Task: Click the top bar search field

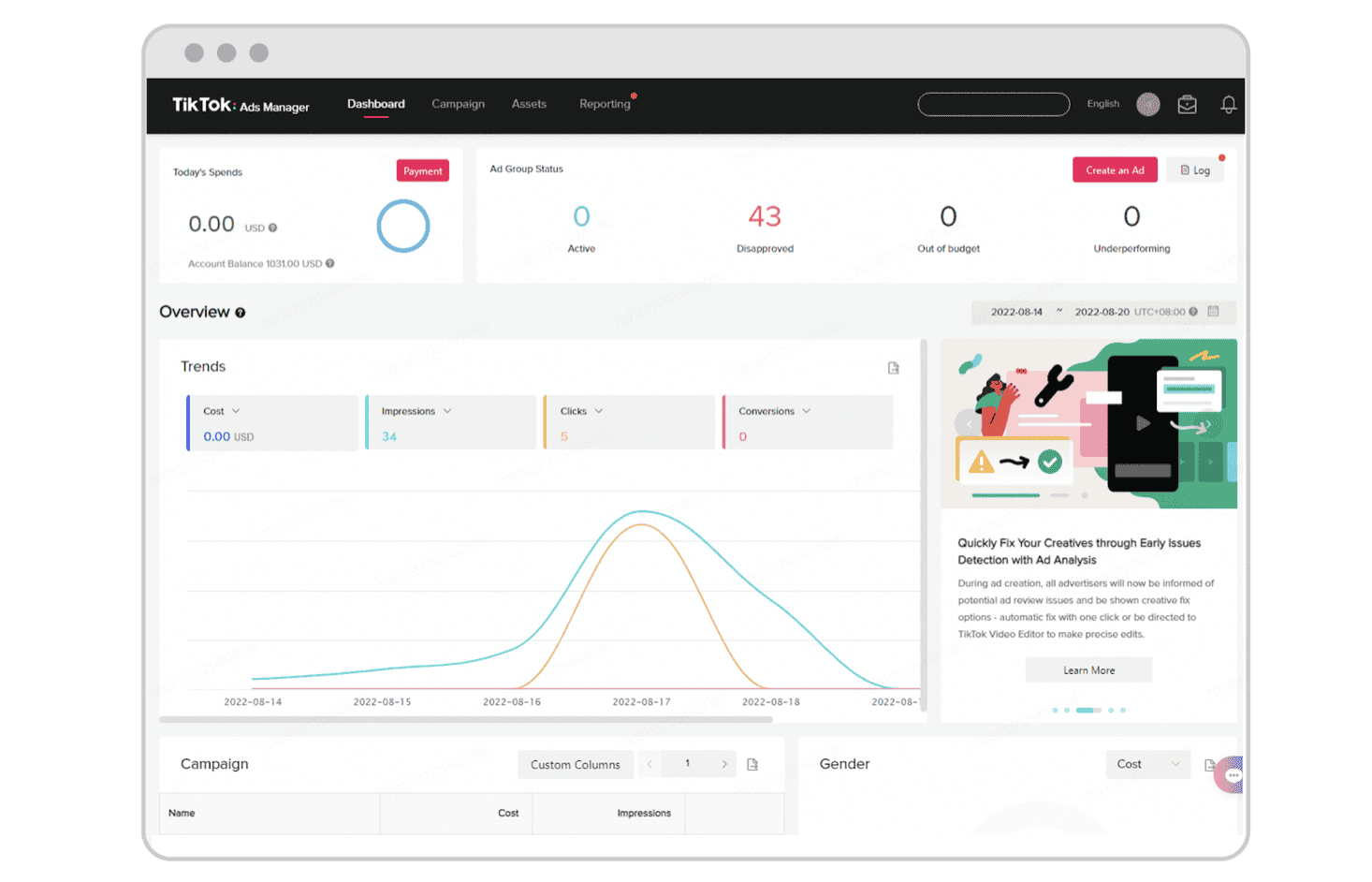Action: [993, 104]
